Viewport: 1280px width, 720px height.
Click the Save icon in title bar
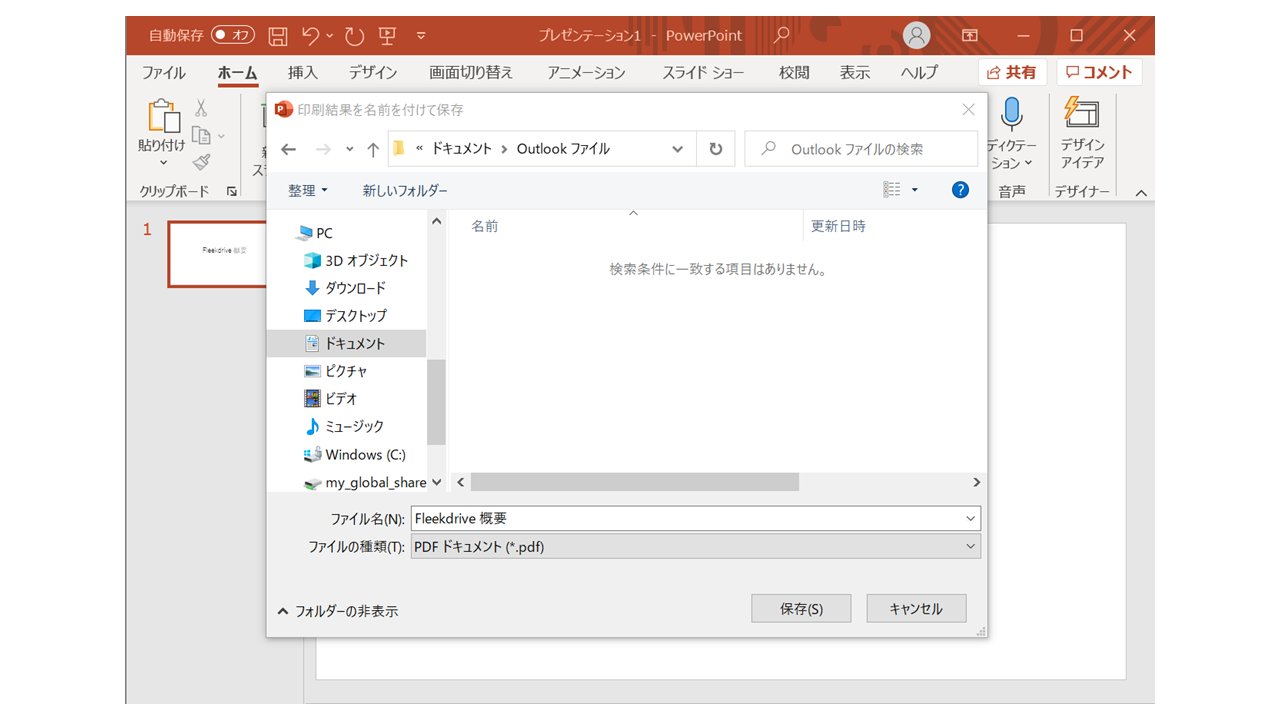tap(278, 36)
